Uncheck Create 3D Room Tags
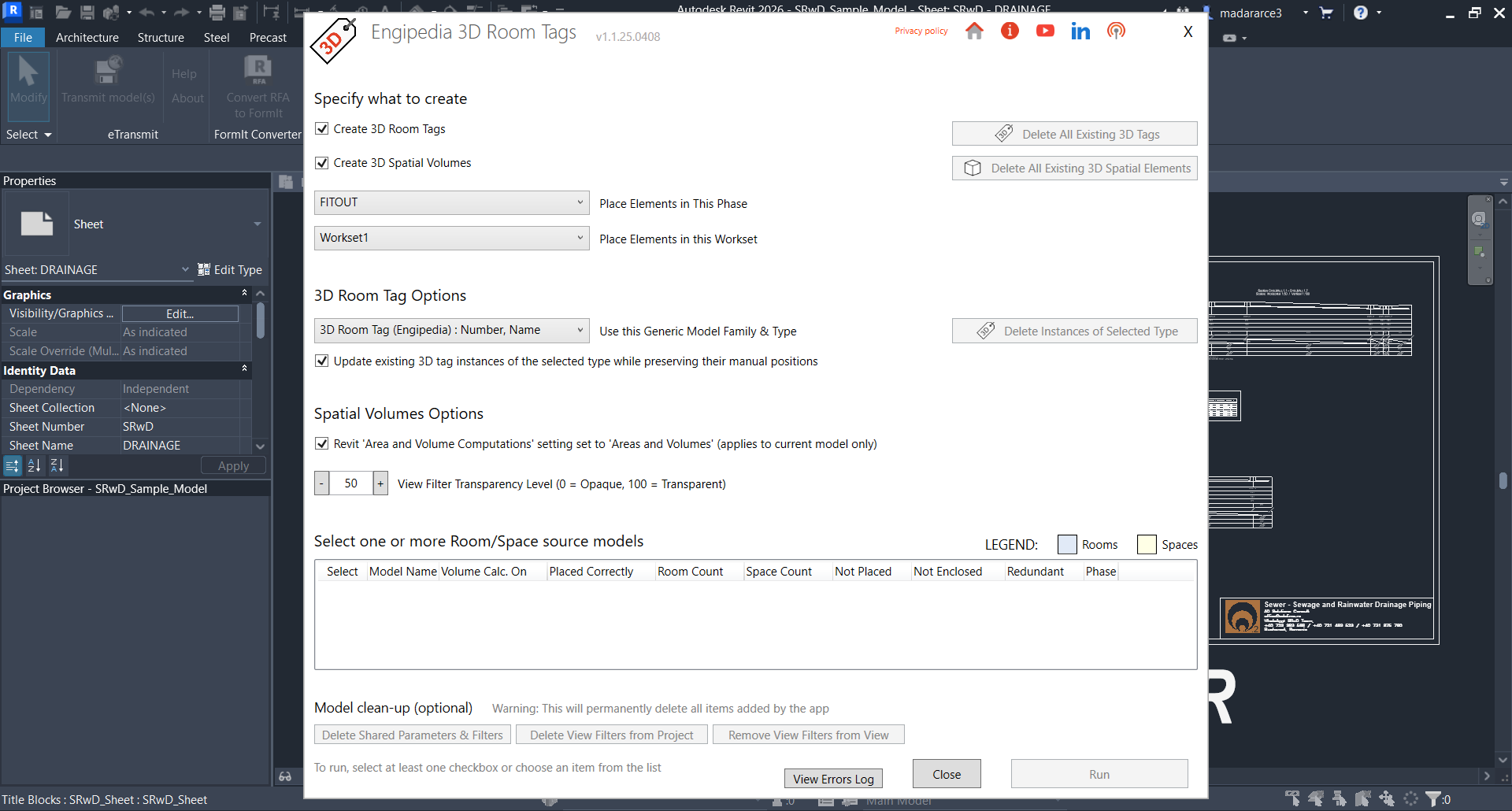 321,128
